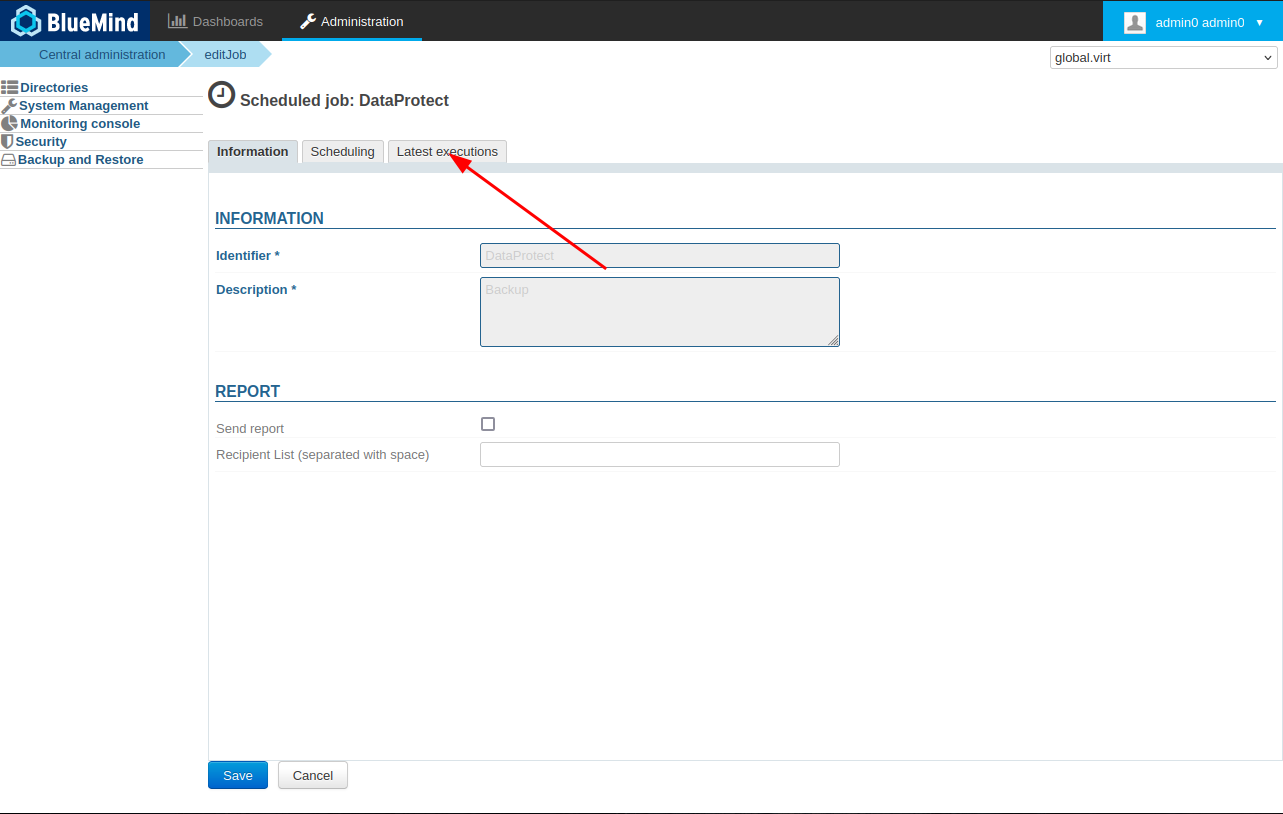Open the global.virt domain dropdown
The width and height of the screenshot is (1283, 814).
pyautogui.click(x=1163, y=58)
